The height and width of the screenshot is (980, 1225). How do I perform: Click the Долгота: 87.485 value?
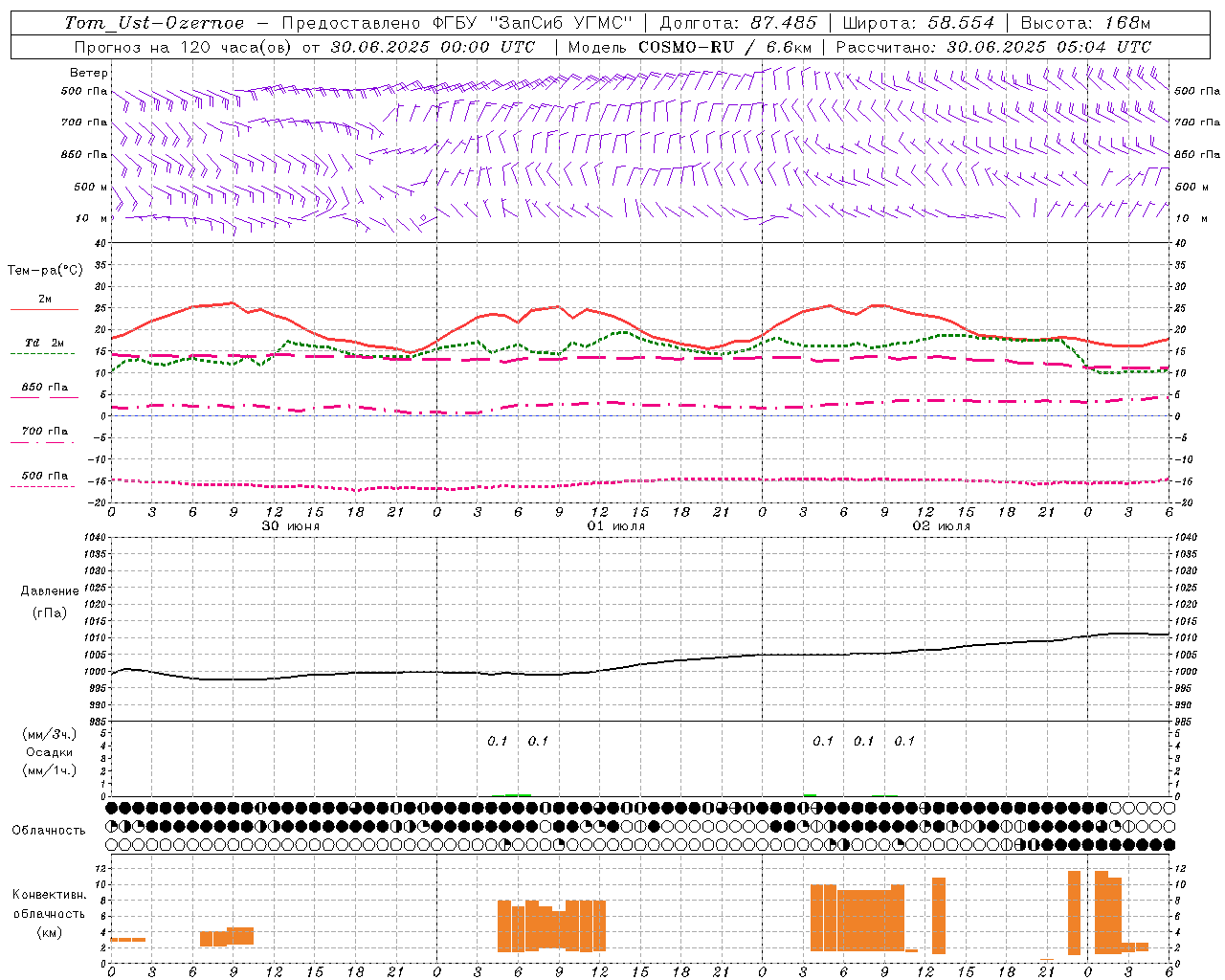738,23
